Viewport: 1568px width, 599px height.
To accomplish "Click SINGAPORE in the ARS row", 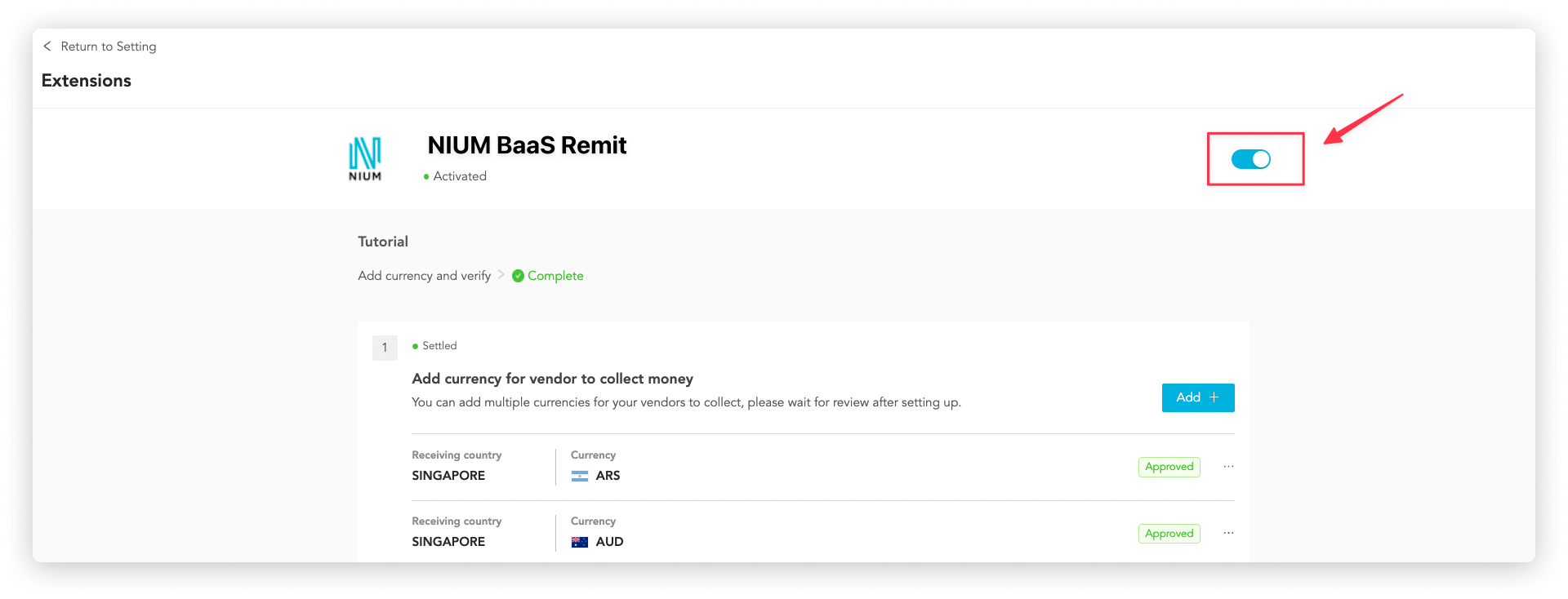I will 448,476.
